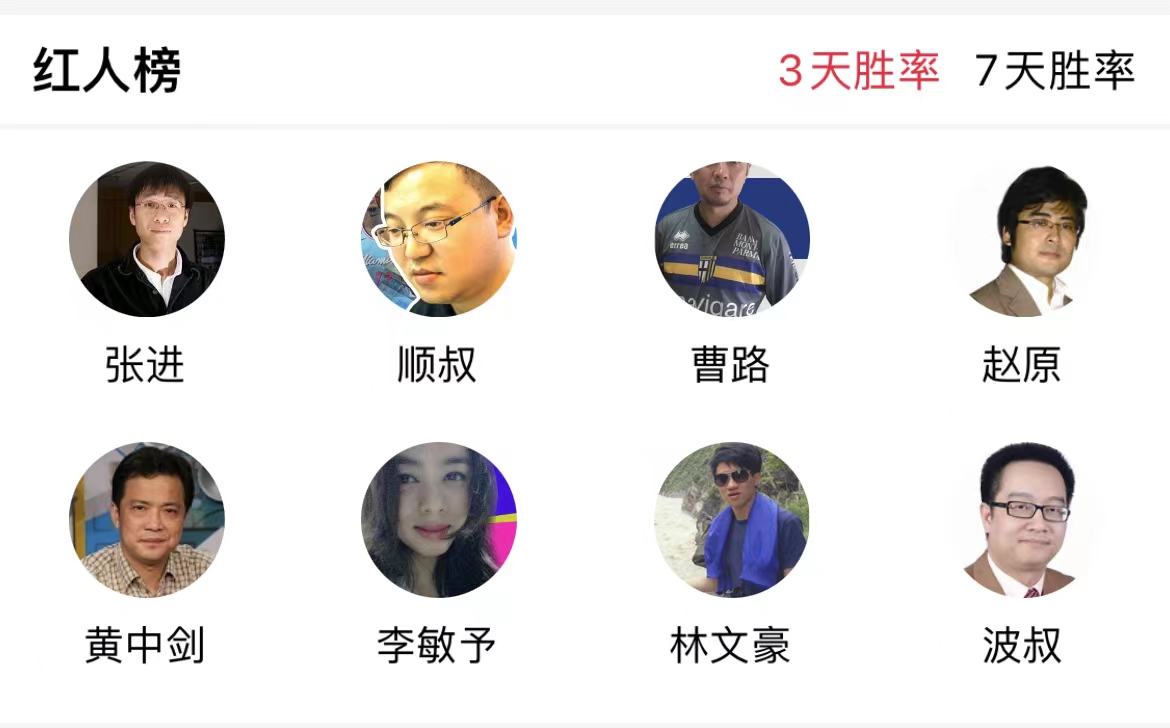Click the name label 顺叔
The image size is (1170, 728).
pyautogui.click(x=437, y=365)
